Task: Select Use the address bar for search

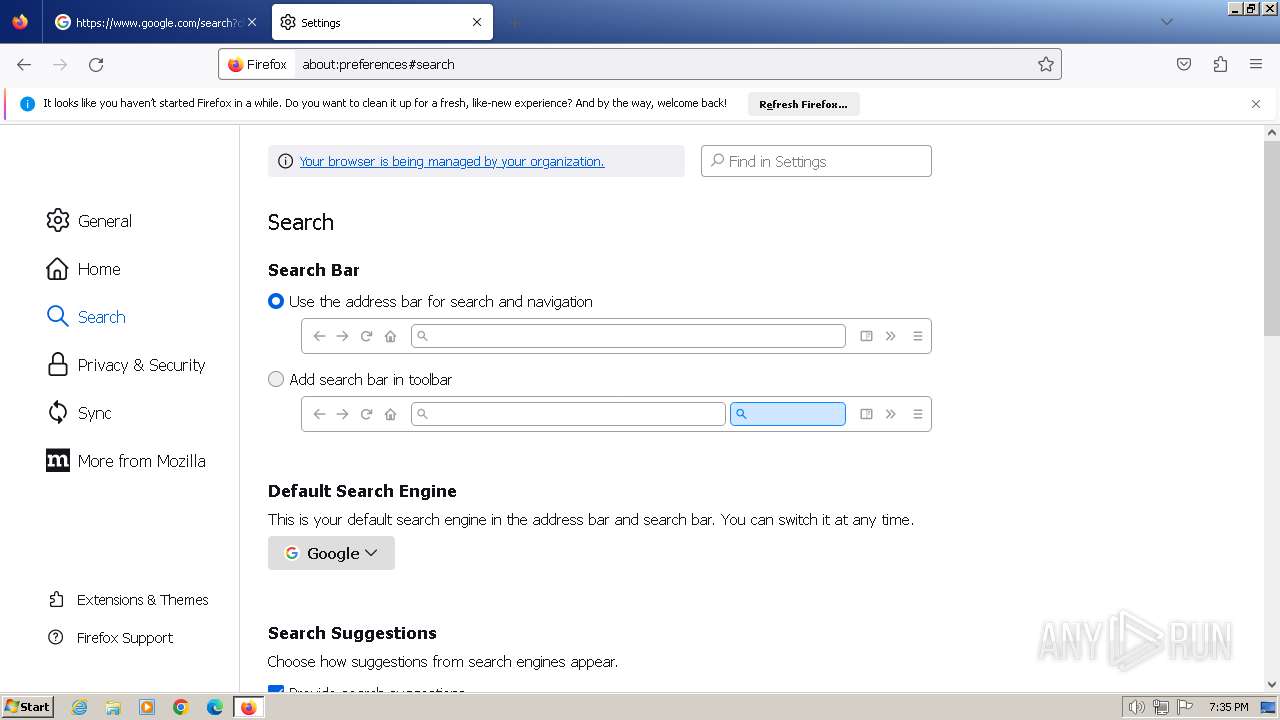Action: click(x=276, y=301)
